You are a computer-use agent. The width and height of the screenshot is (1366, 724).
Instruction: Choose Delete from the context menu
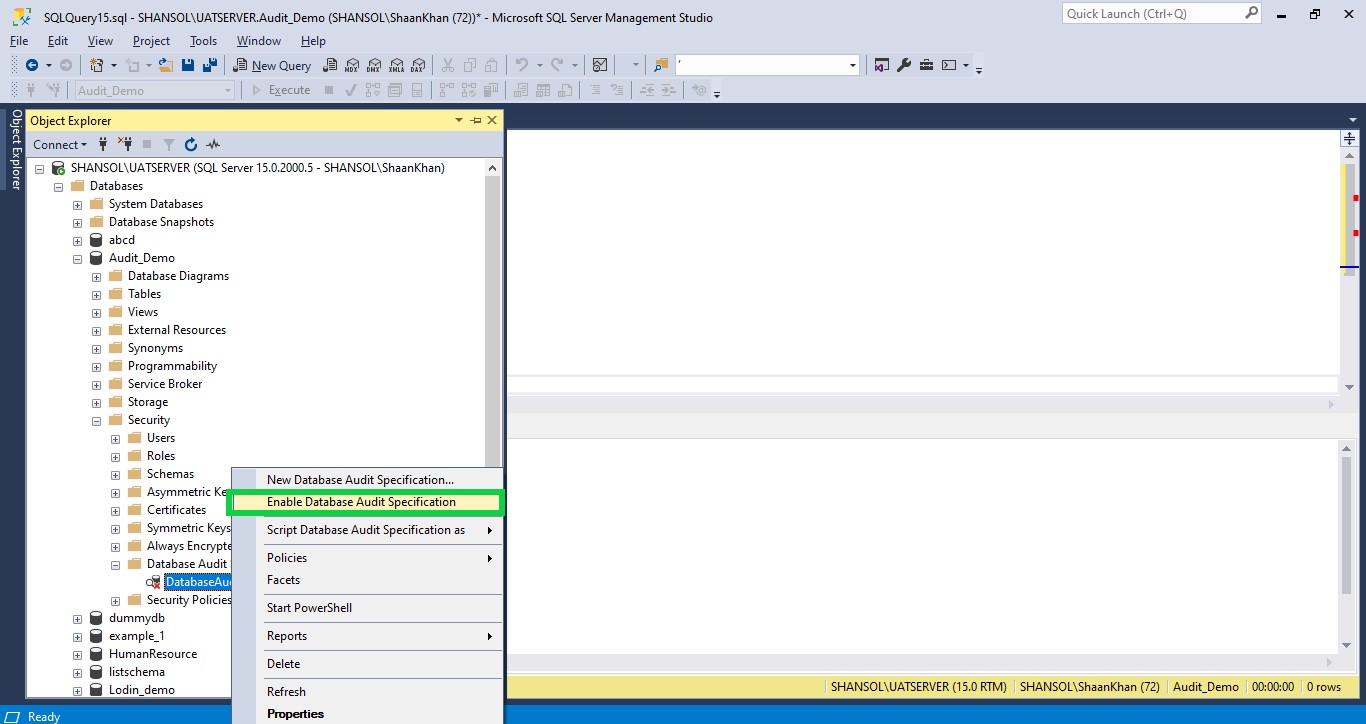283,663
